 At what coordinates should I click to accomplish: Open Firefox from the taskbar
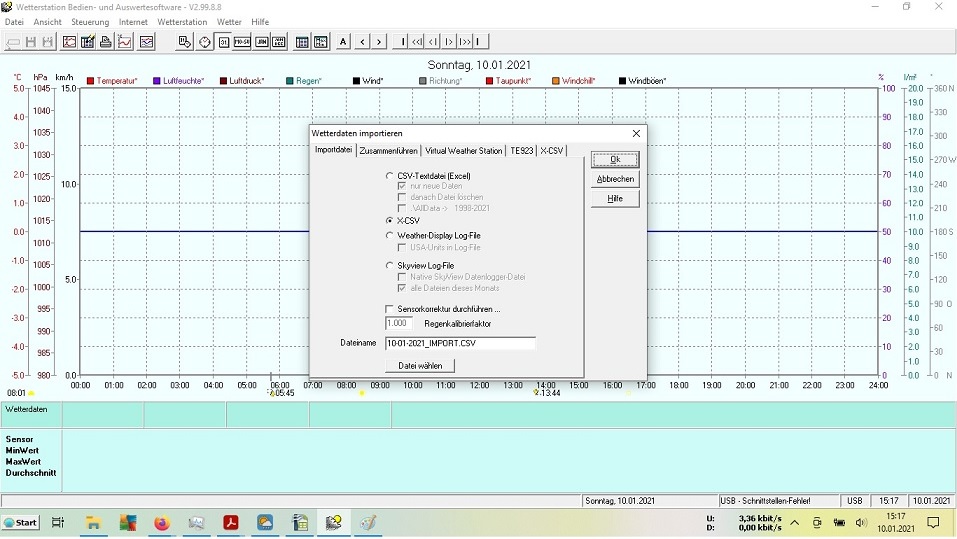coord(161,522)
